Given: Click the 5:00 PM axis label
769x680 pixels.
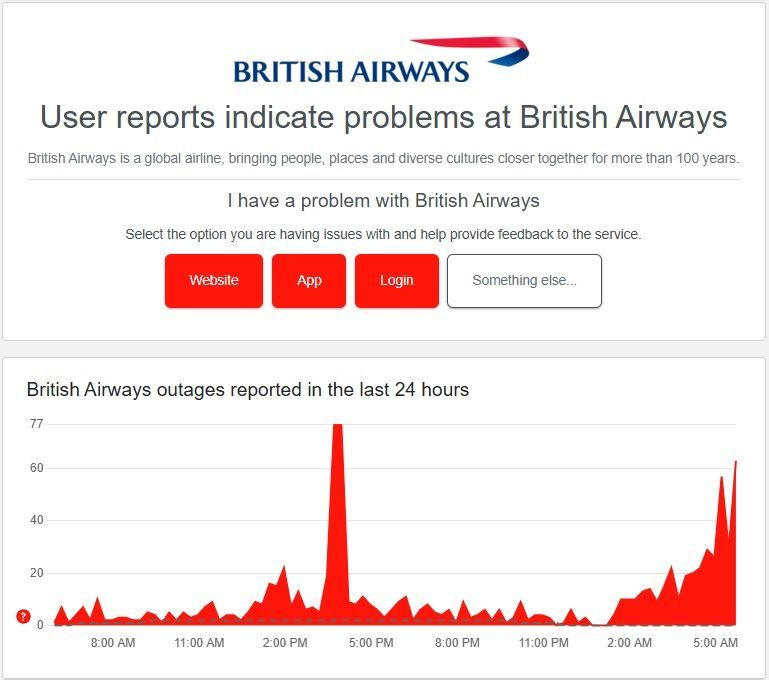Looking at the screenshot, I should click(x=371, y=642).
